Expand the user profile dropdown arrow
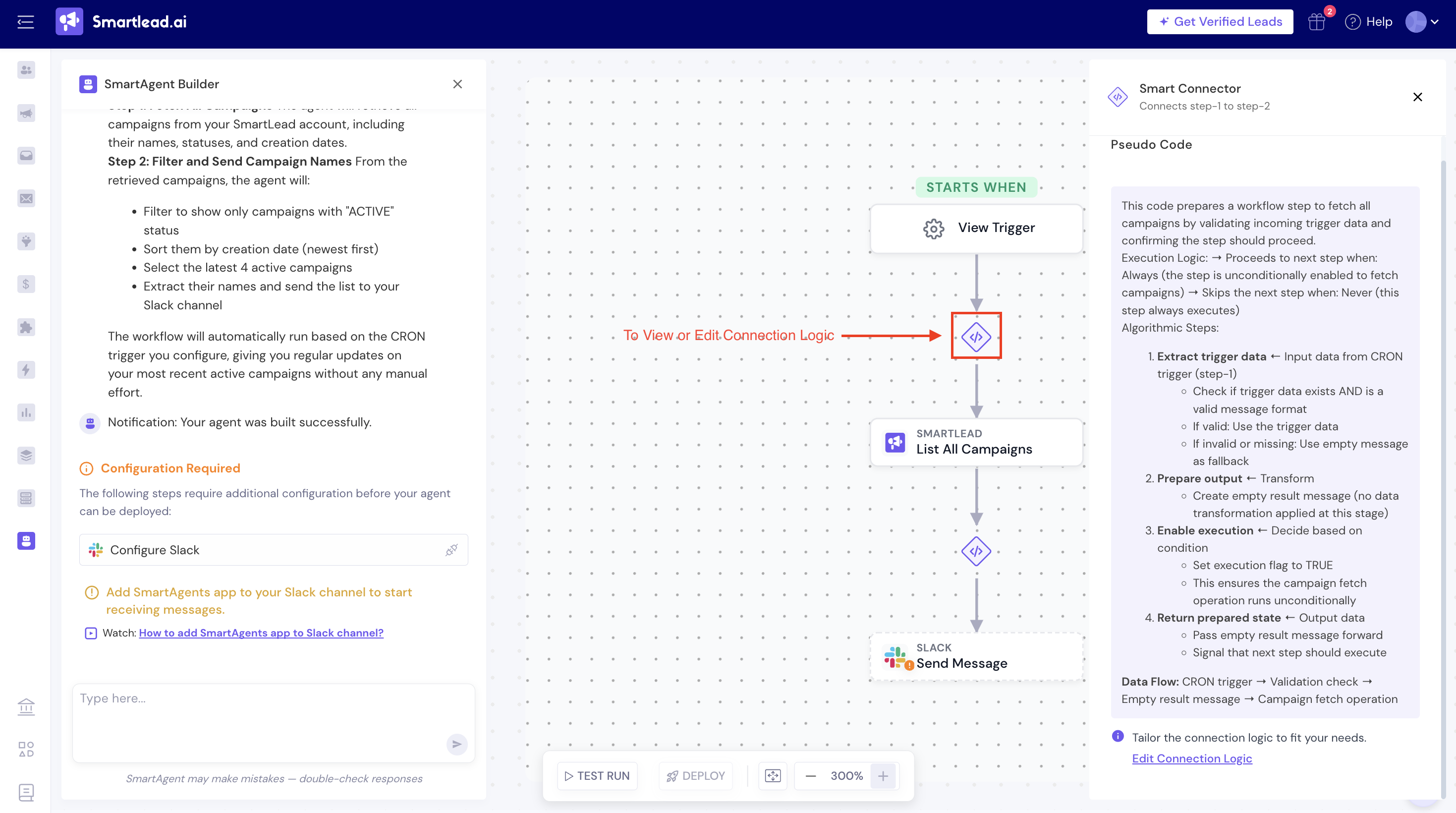The height and width of the screenshot is (813, 1456). pyautogui.click(x=1435, y=22)
